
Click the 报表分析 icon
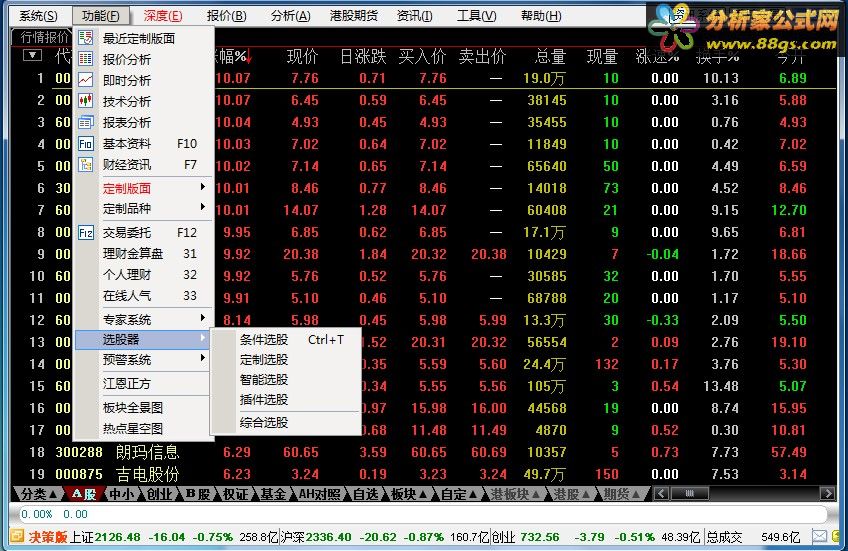[85, 122]
